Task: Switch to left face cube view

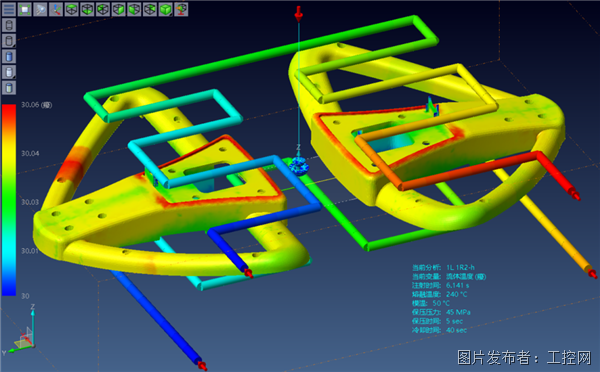Action: pyautogui.click(x=103, y=9)
